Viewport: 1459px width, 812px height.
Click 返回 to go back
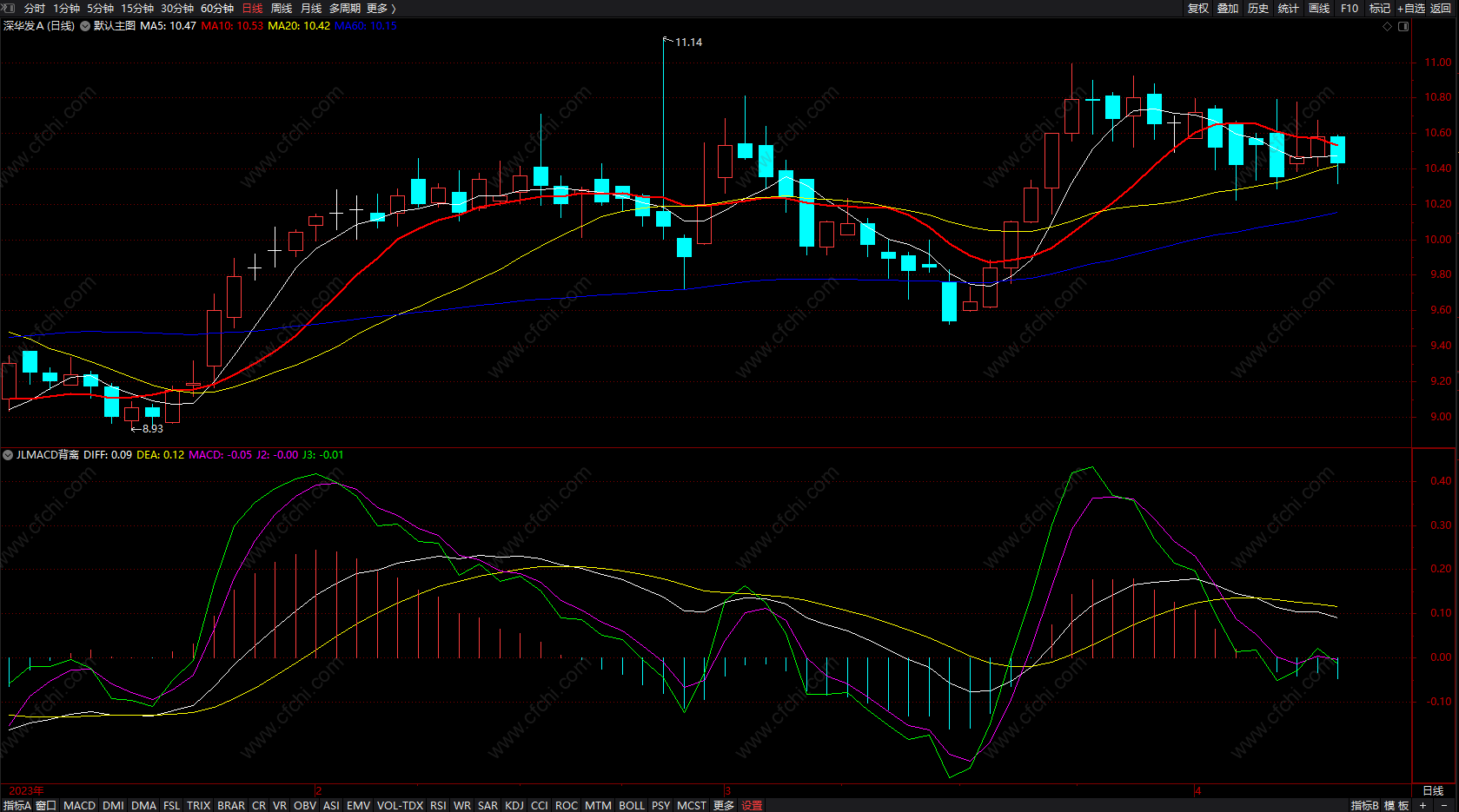click(x=1441, y=9)
